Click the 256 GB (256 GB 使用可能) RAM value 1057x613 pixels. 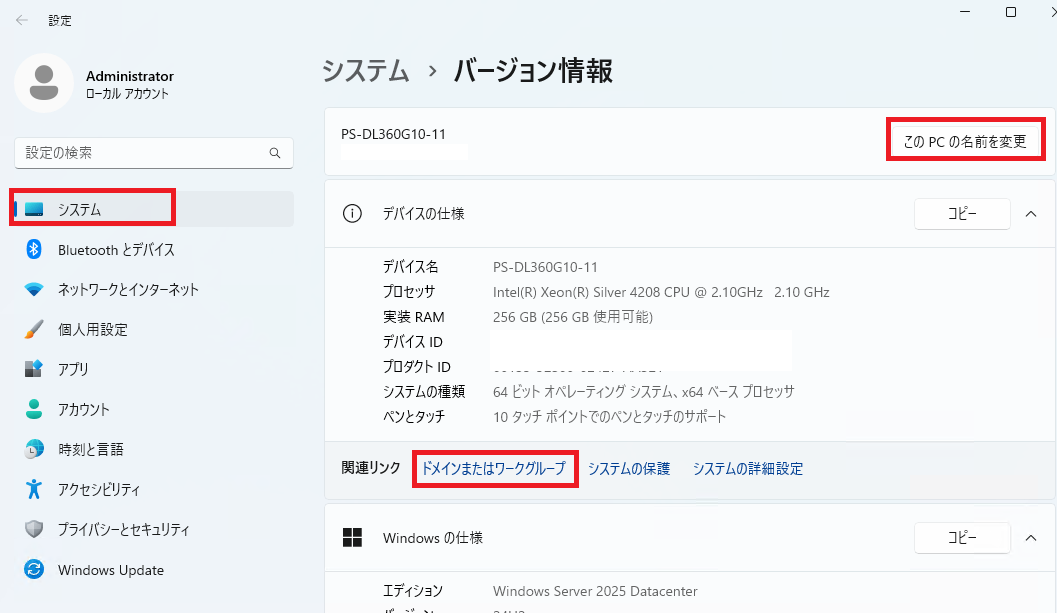tap(573, 317)
